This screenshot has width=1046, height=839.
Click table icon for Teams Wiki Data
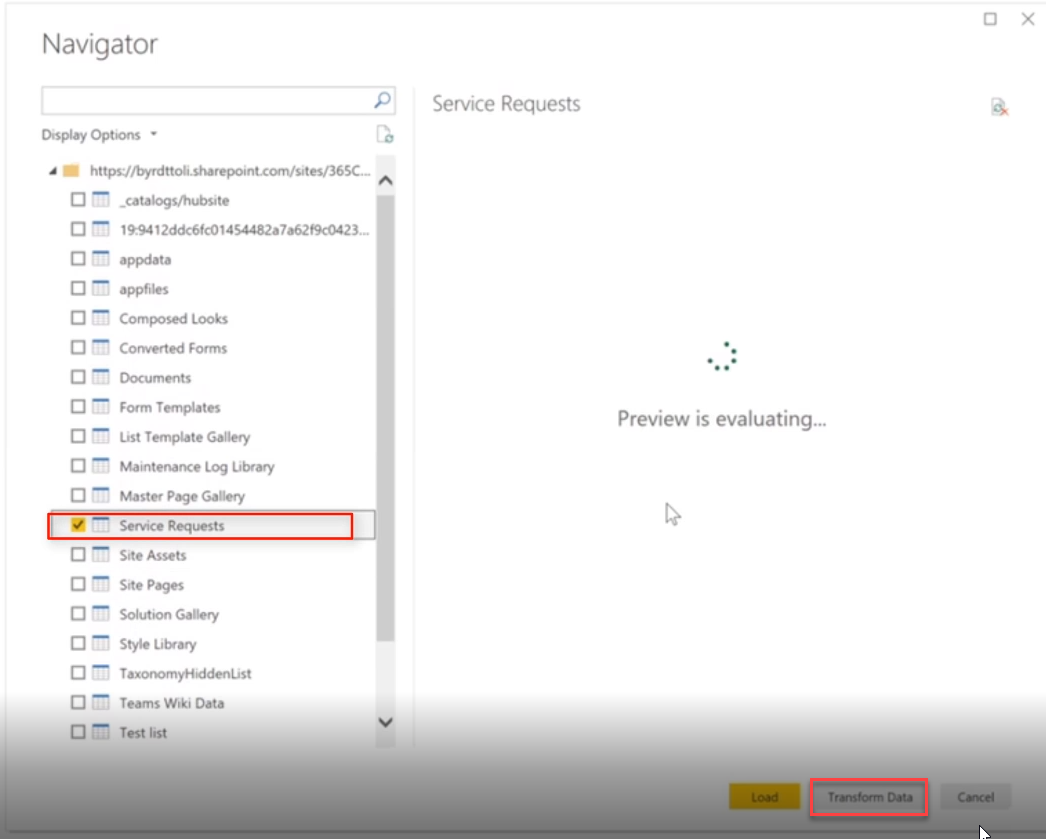[101, 702]
